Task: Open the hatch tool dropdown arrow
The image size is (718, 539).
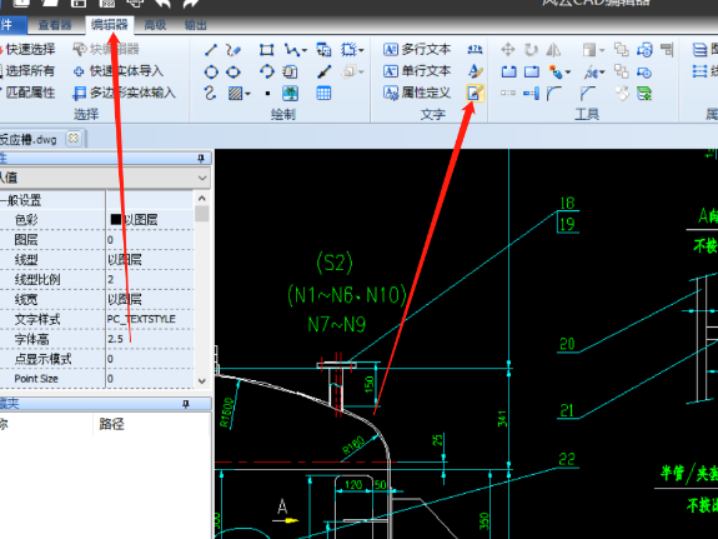Action: pos(247,93)
